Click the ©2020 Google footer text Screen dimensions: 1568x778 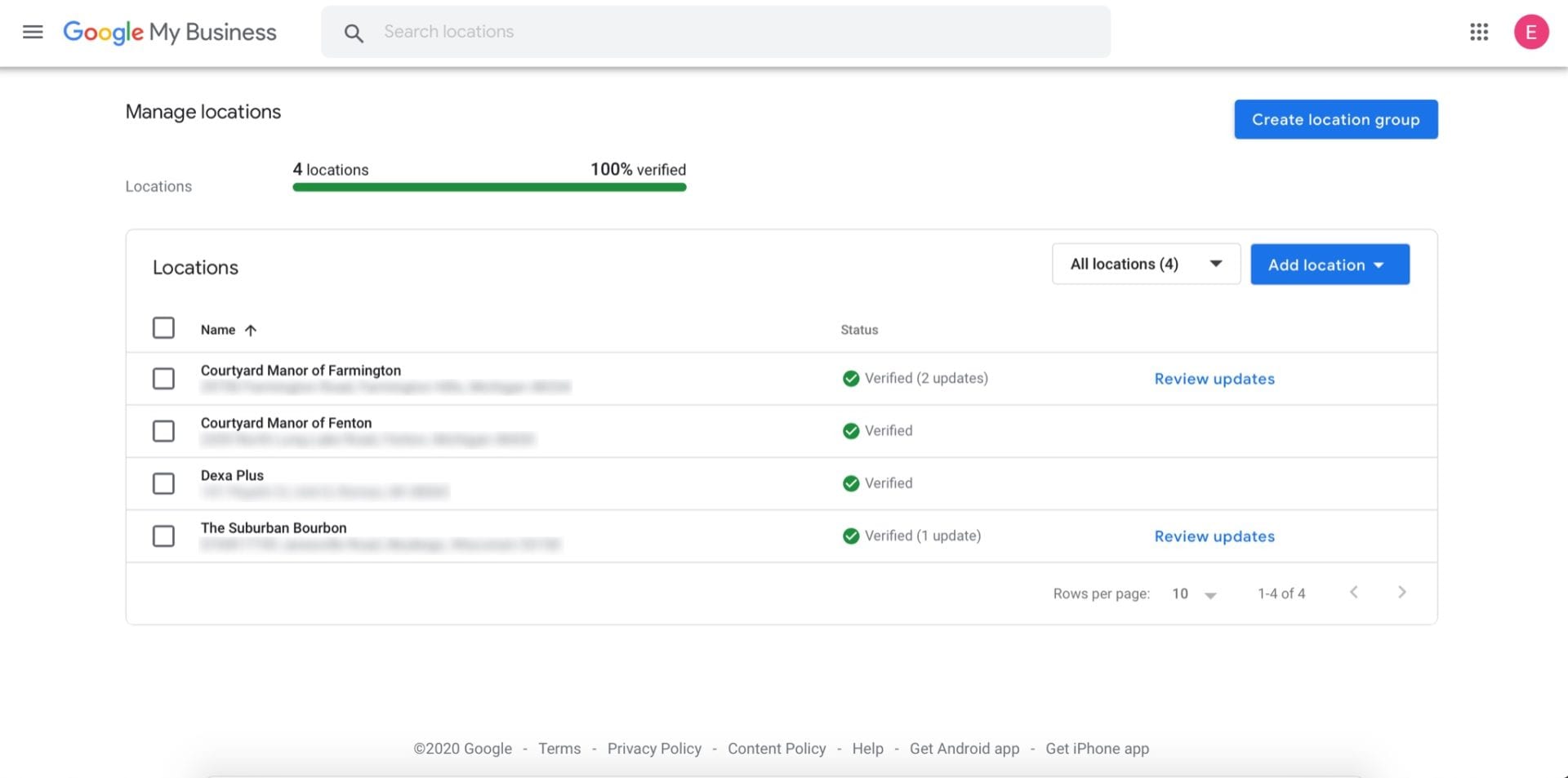tap(462, 749)
